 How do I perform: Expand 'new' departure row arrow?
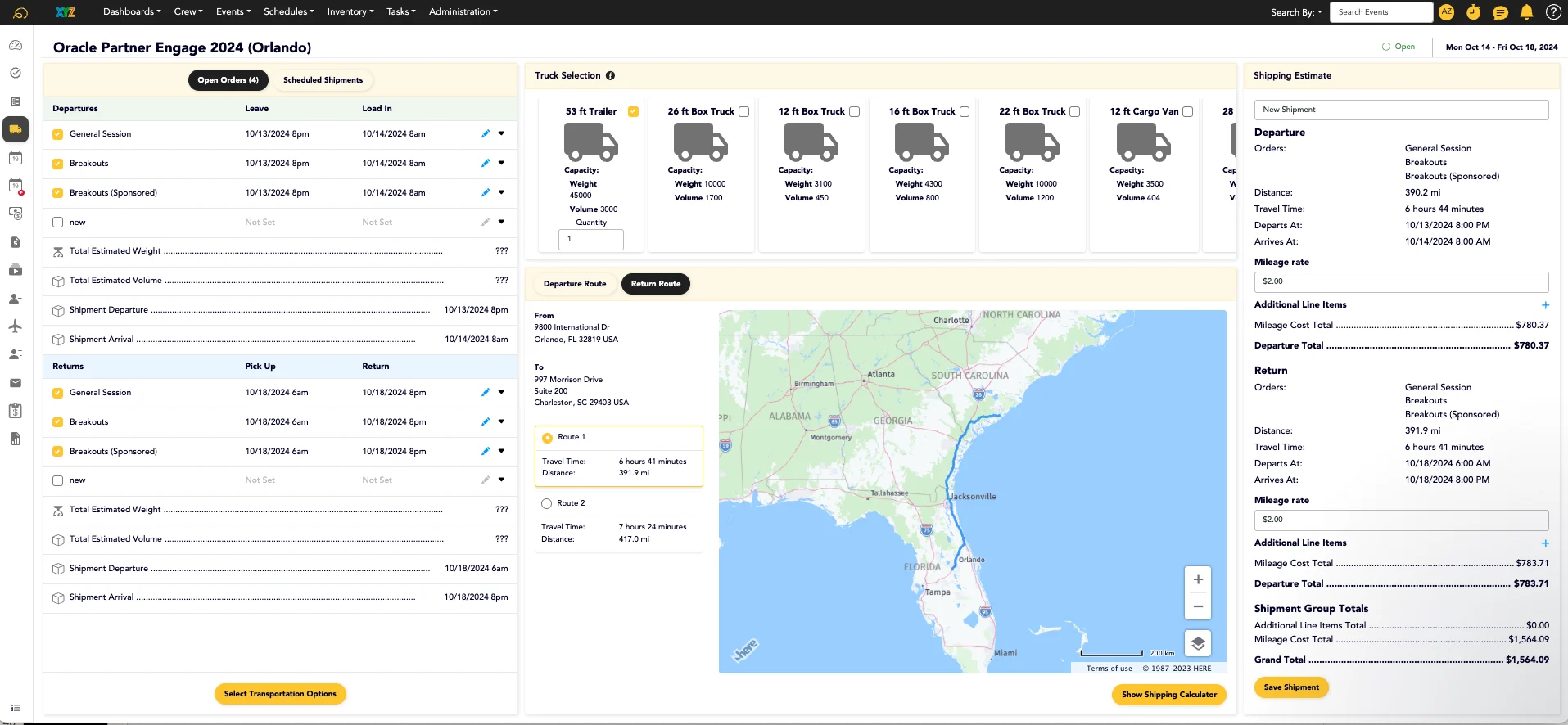pos(501,222)
